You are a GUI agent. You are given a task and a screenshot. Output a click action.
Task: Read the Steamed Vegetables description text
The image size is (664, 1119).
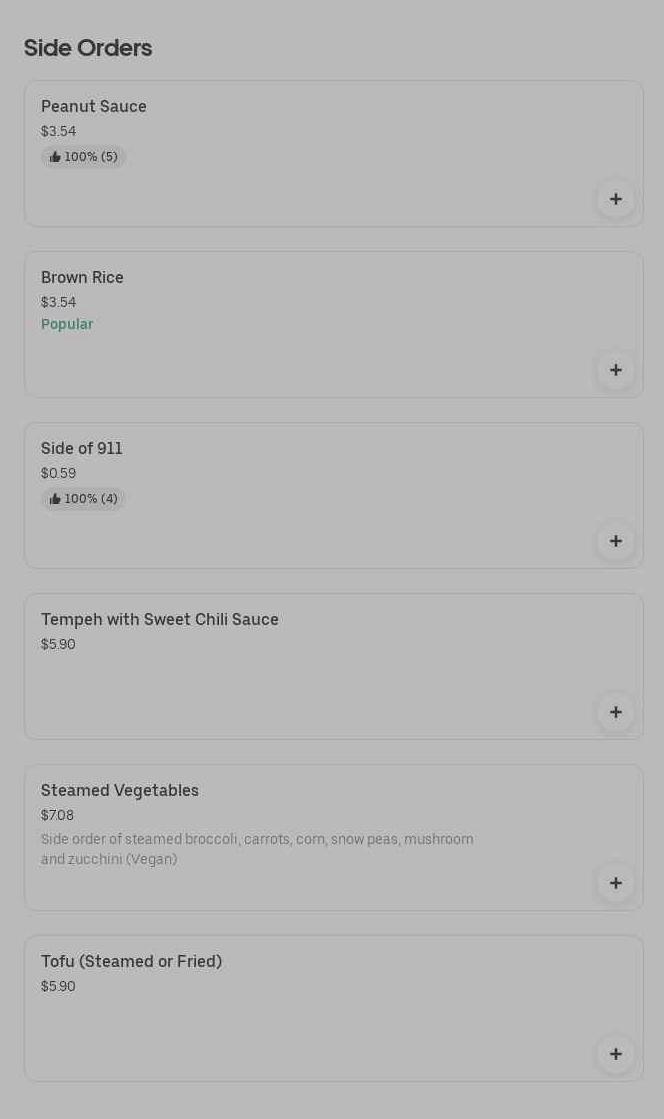(257, 849)
